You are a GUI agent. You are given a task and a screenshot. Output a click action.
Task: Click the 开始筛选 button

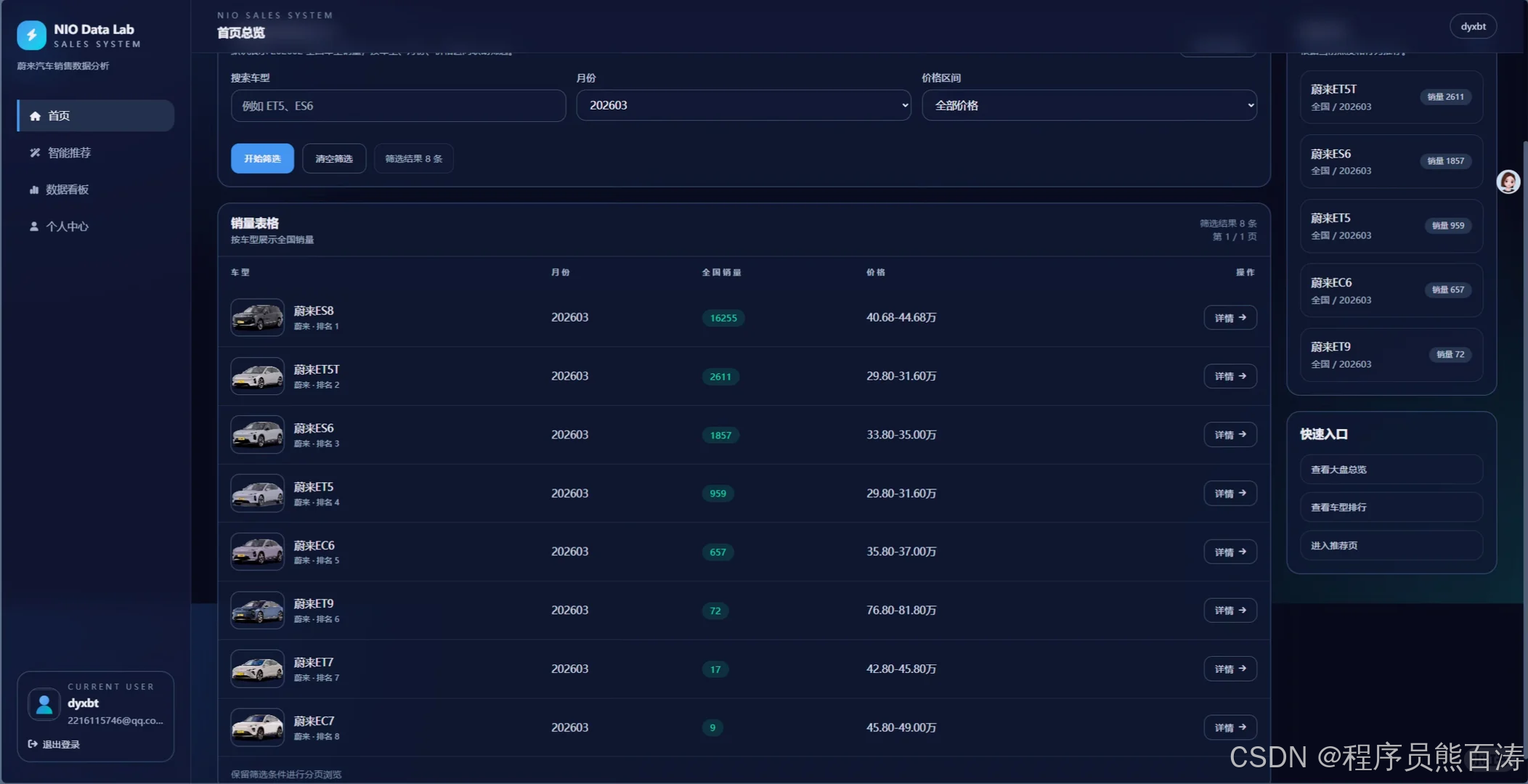coord(262,159)
